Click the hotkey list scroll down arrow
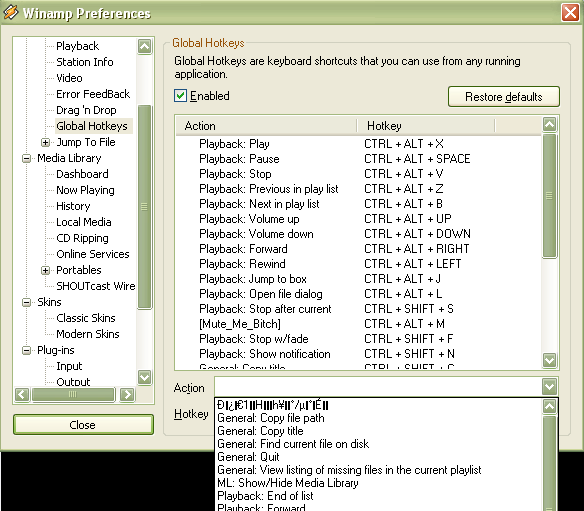 [550, 360]
